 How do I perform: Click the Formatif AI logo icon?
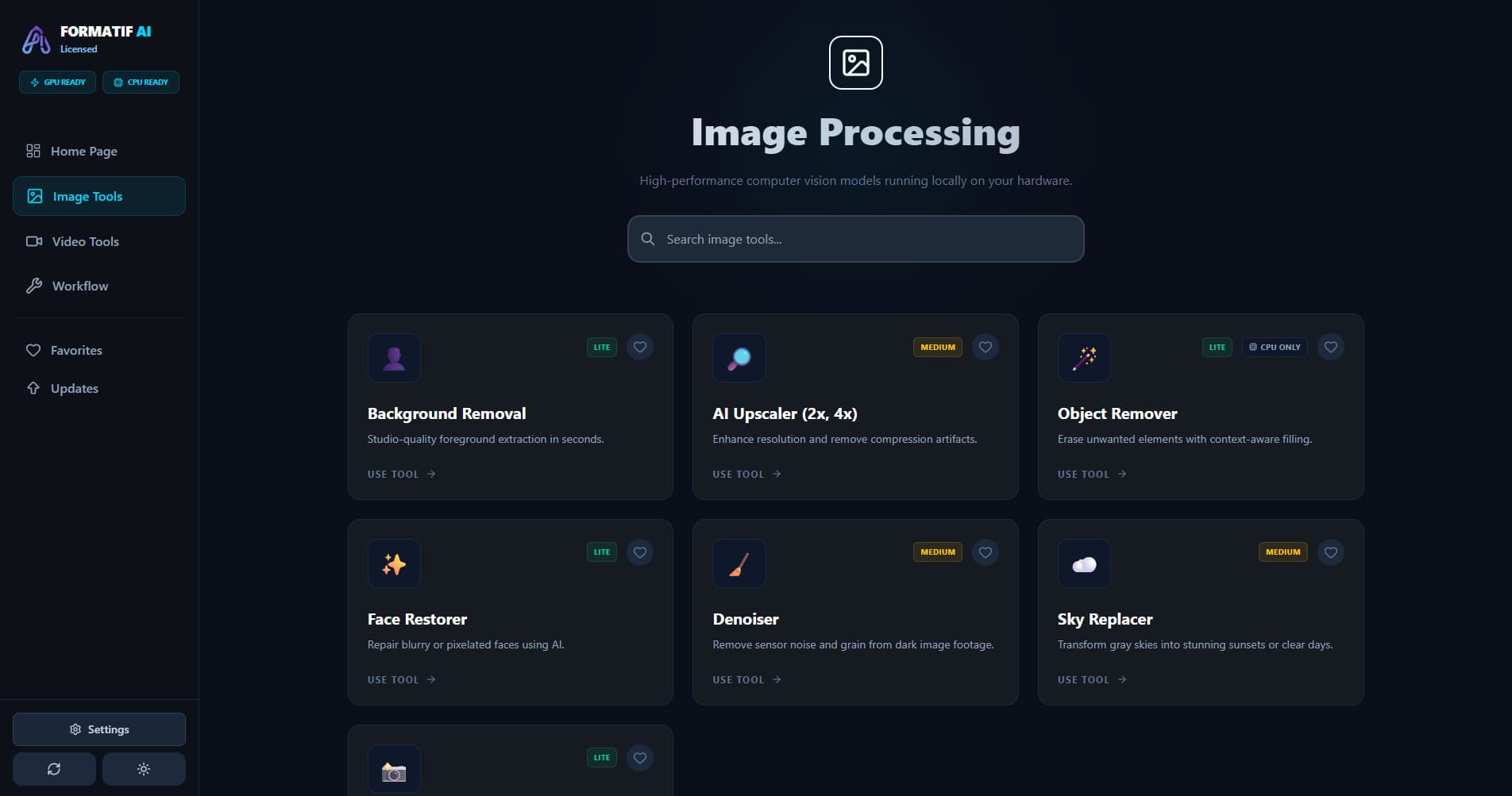pyautogui.click(x=36, y=40)
